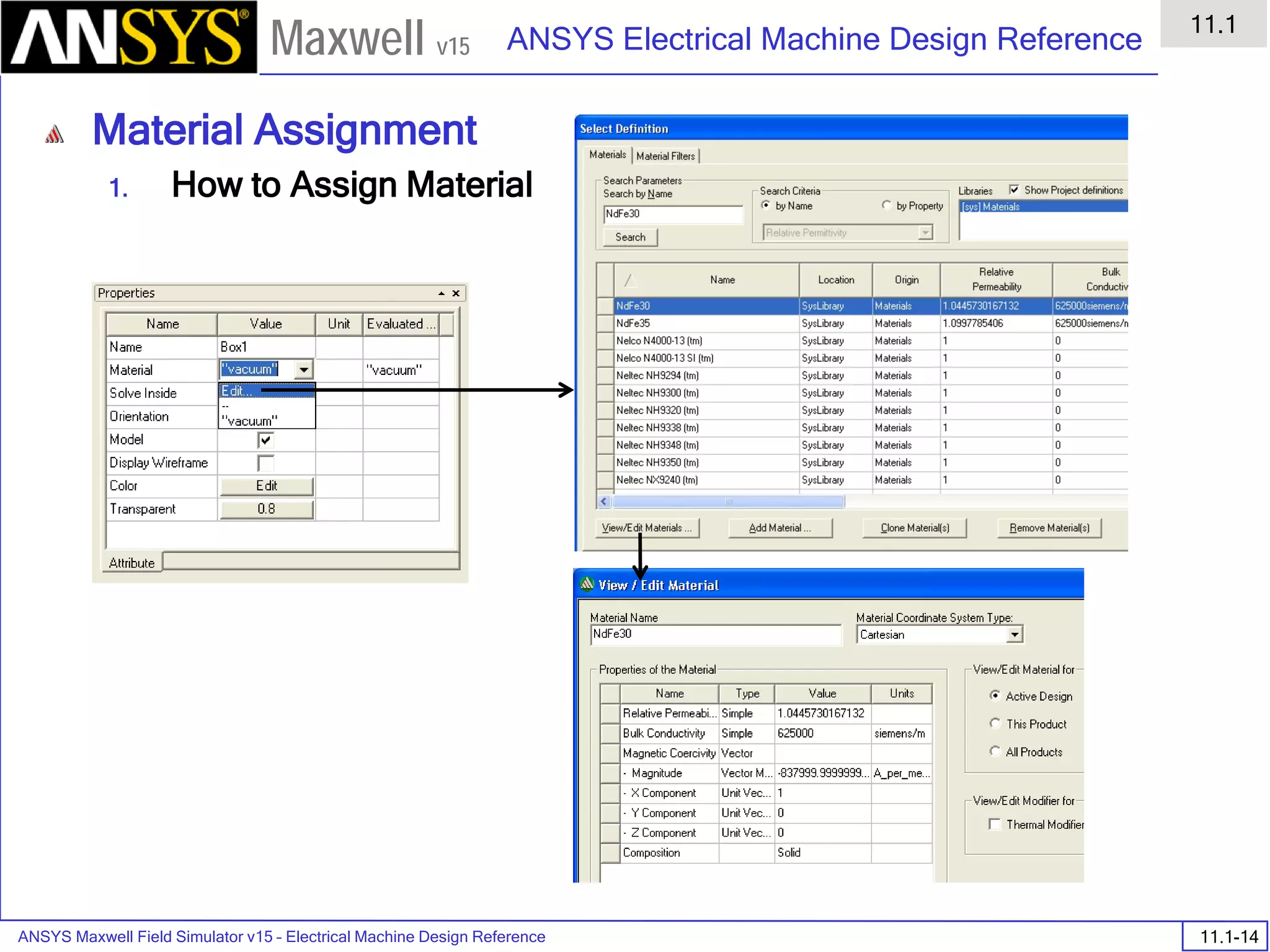Click the scroll-left arrow of materials list
Image resolution: width=1270 pixels, height=952 pixels.
click(x=604, y=501)
